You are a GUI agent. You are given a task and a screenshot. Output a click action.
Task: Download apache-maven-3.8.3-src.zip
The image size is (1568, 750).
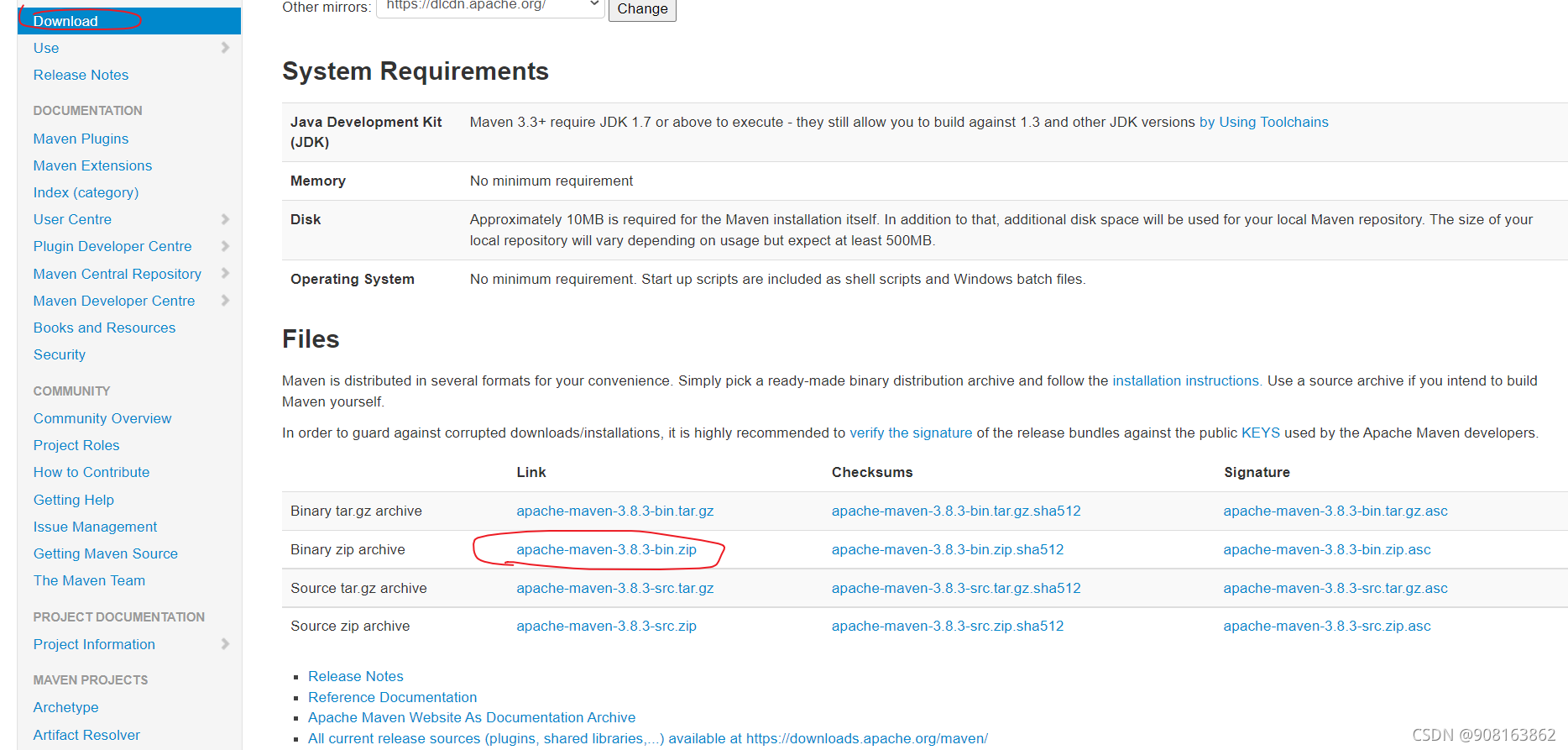click(606, 626)
